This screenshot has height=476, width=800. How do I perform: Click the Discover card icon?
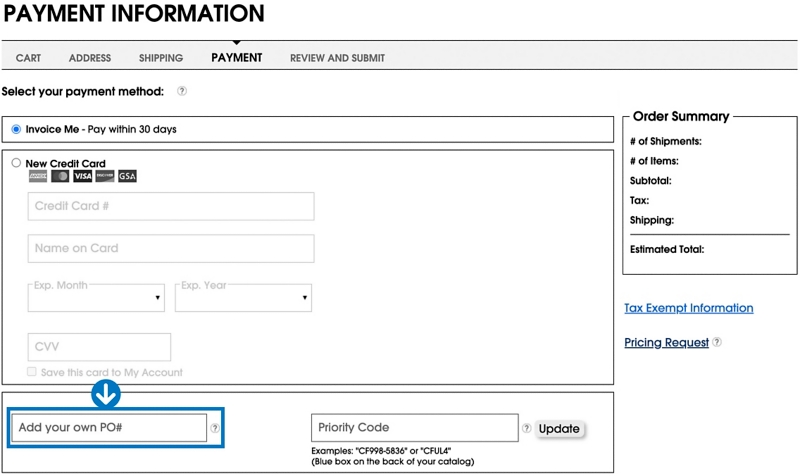(104, 176)
